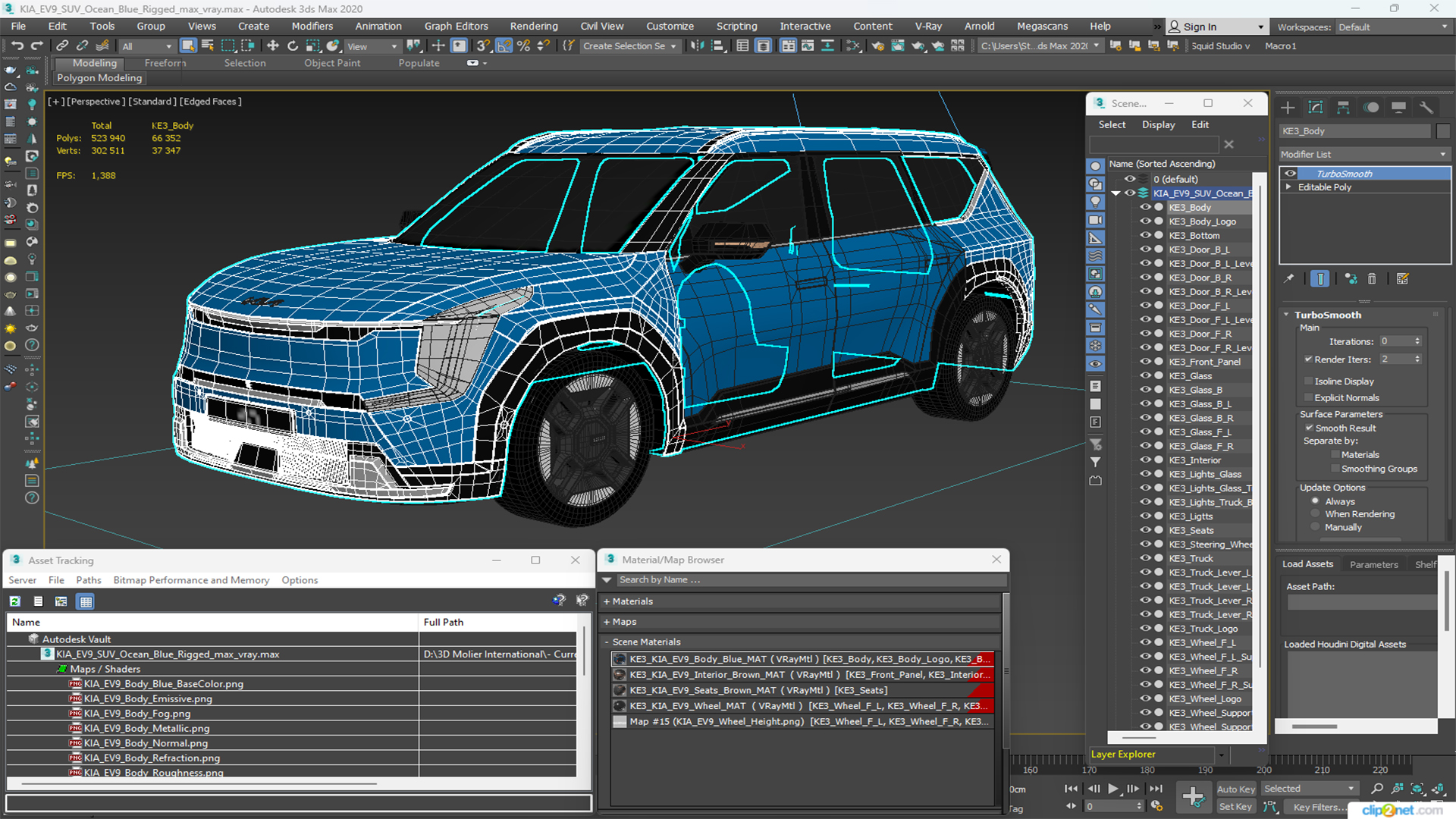Toggle TurboSmooth modifier visibility eye
The height and width of the screenshot is (819, 1456).
pyautogui.click(x=1290, y=174)
